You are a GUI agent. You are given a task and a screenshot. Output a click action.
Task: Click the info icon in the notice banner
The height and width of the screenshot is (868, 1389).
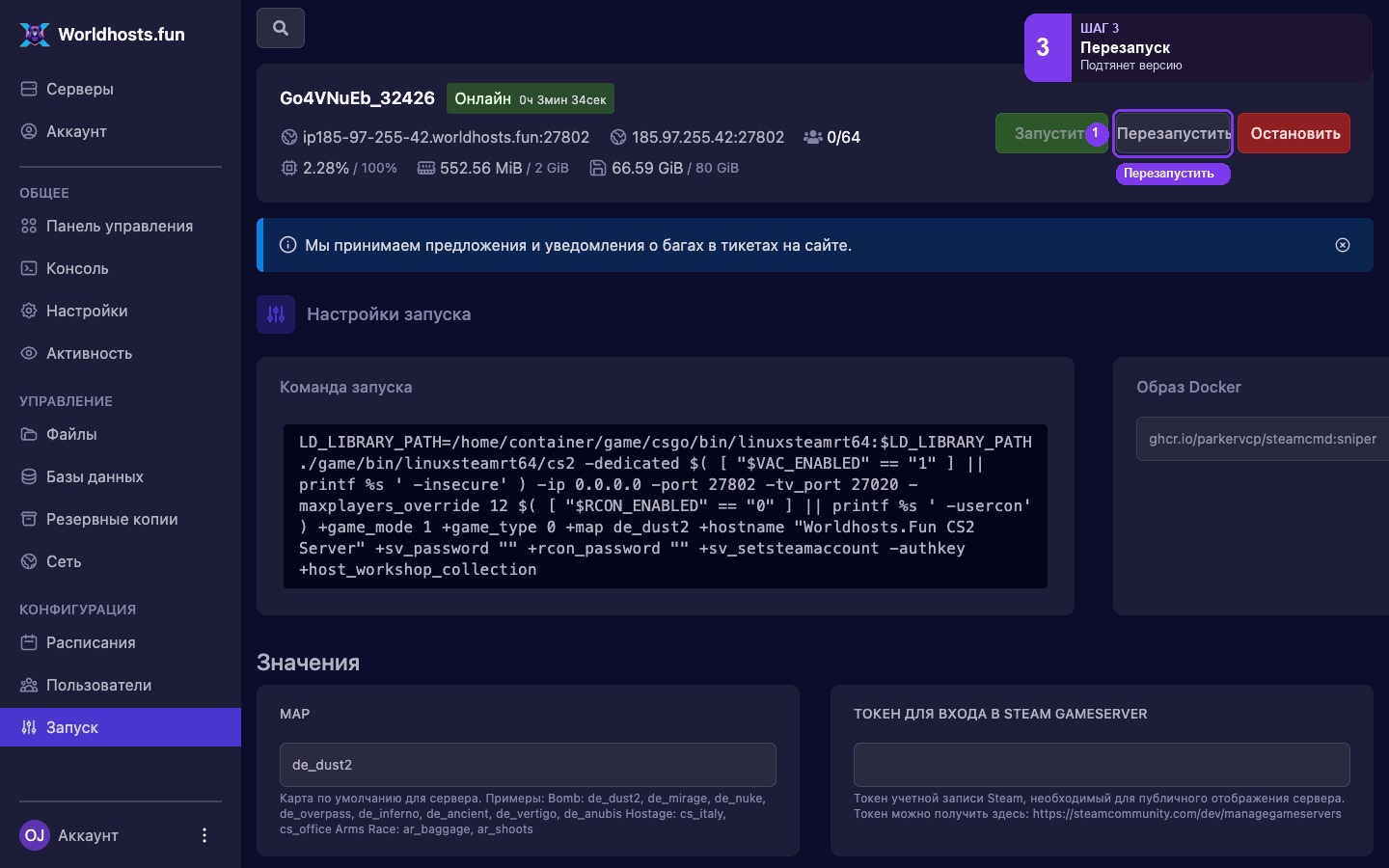287,245
